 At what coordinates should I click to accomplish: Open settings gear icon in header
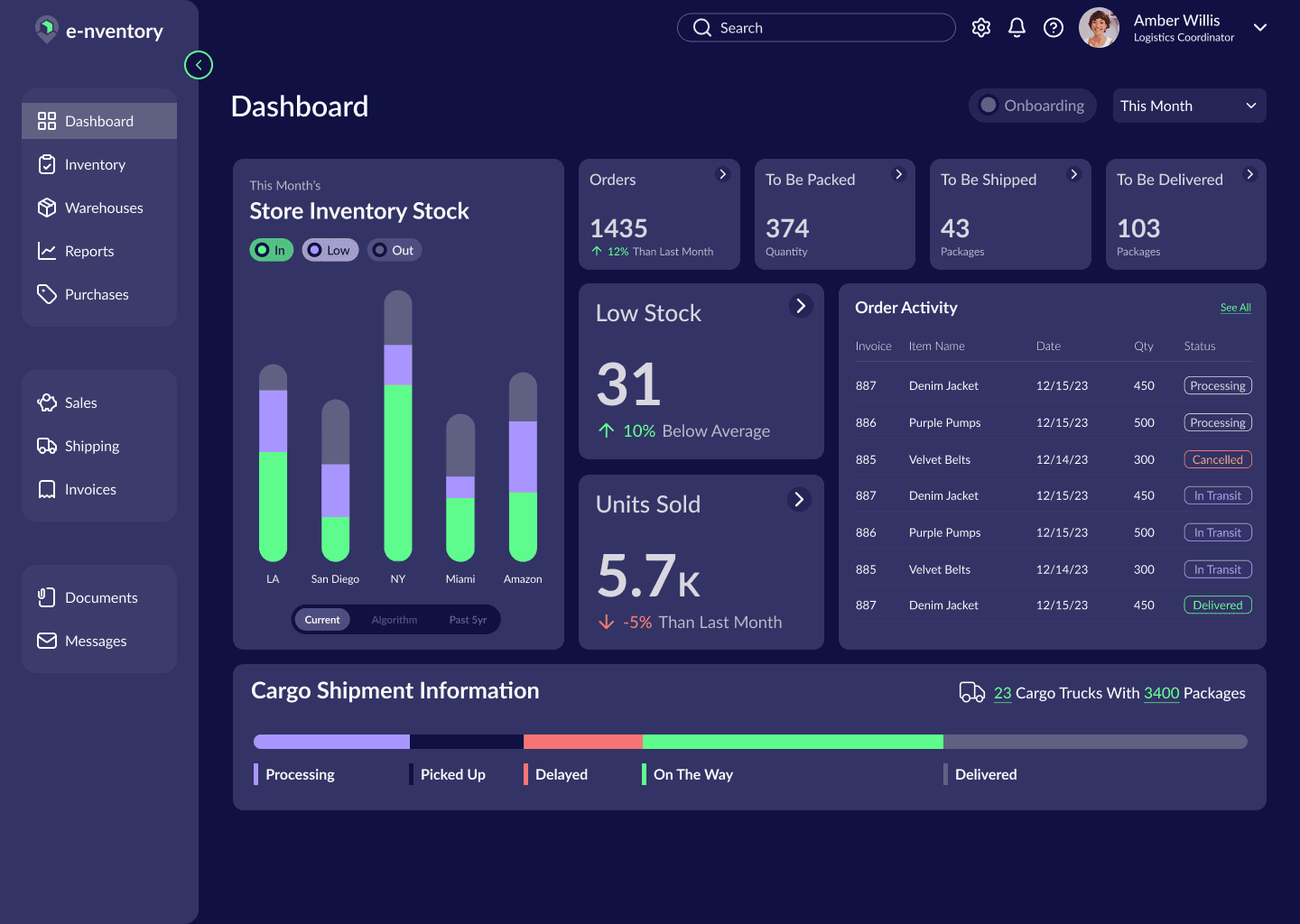[981, 28]
